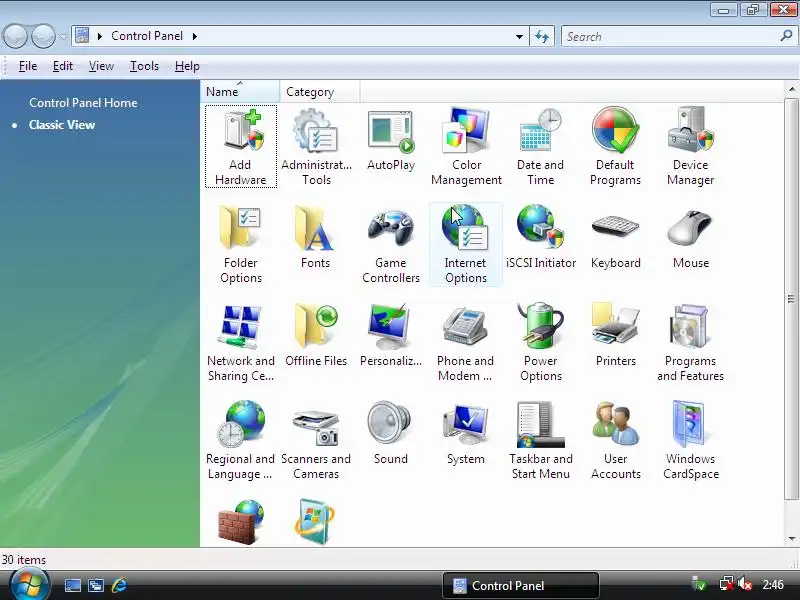Expand address bar history dropdown
The height and width of the screenshot is (600, 800).
519,37
